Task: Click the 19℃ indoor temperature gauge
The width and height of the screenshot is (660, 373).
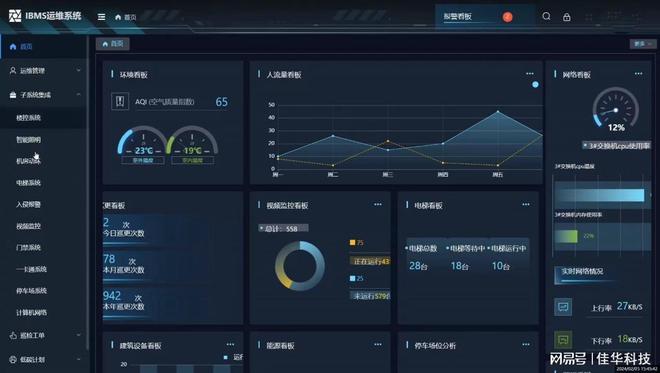Action: pyautogui.click(x=192, y=141)
